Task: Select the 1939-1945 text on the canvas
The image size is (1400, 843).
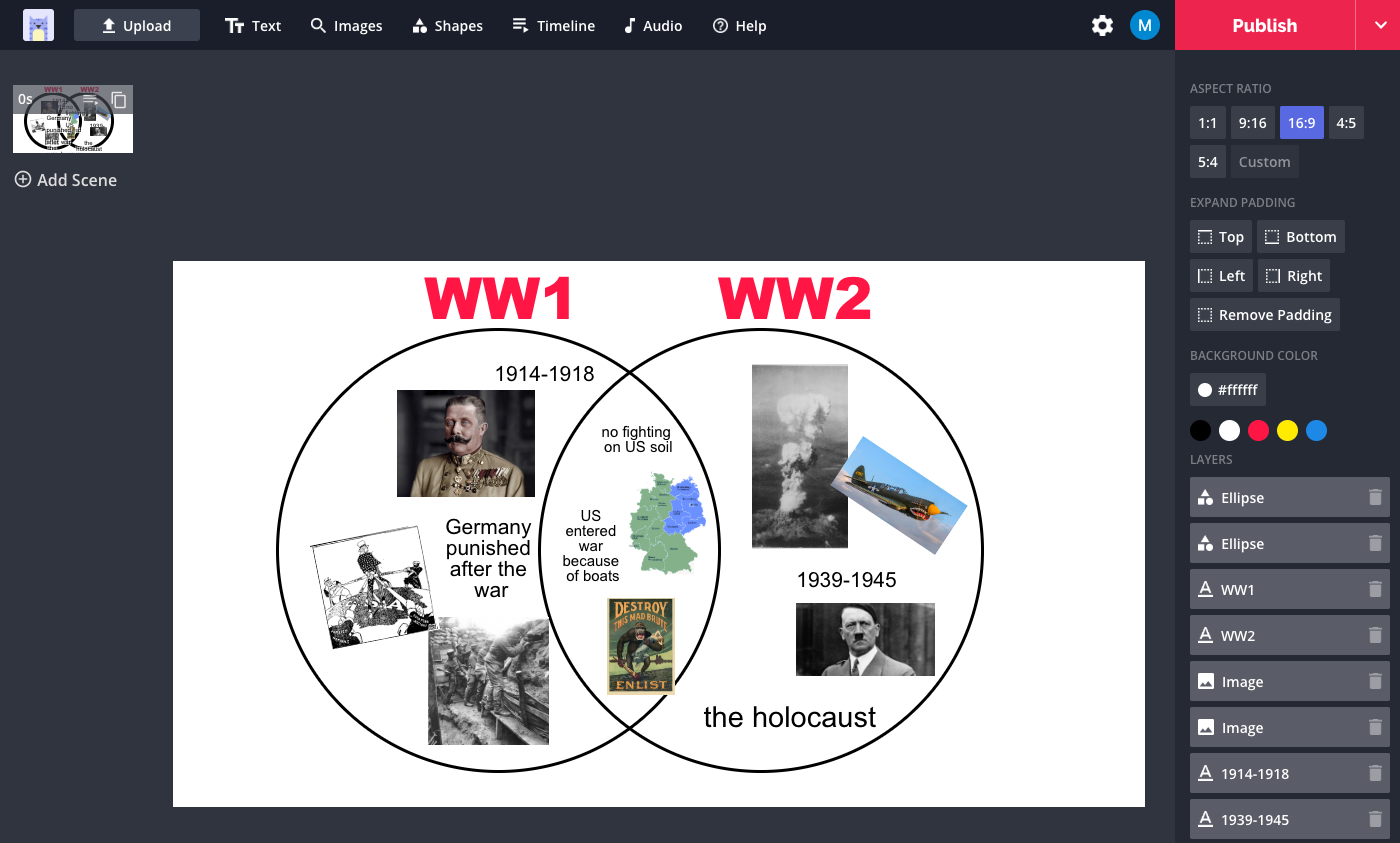Action: pyautogui.click(x=847, y=580)
